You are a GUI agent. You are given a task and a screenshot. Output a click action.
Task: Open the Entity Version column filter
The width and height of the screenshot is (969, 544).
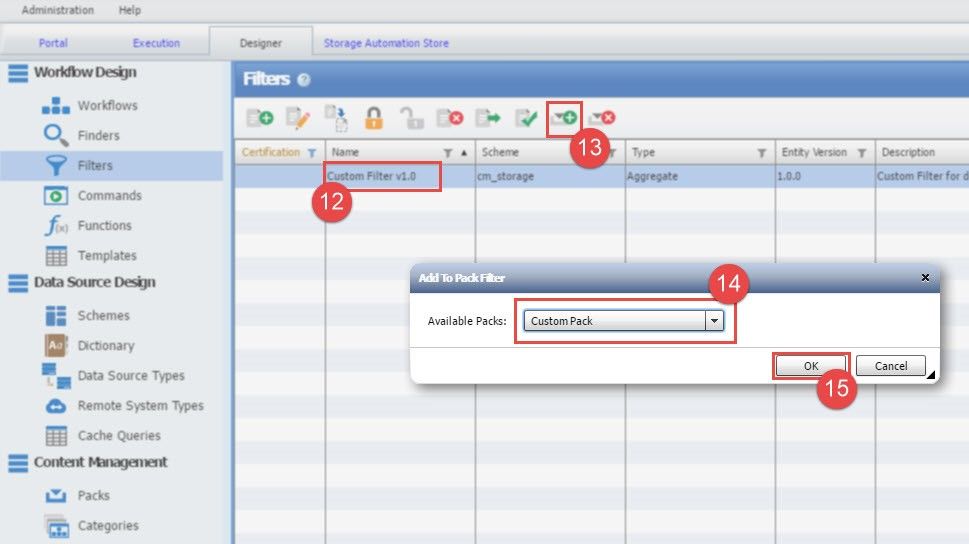[x=861, y=153]
